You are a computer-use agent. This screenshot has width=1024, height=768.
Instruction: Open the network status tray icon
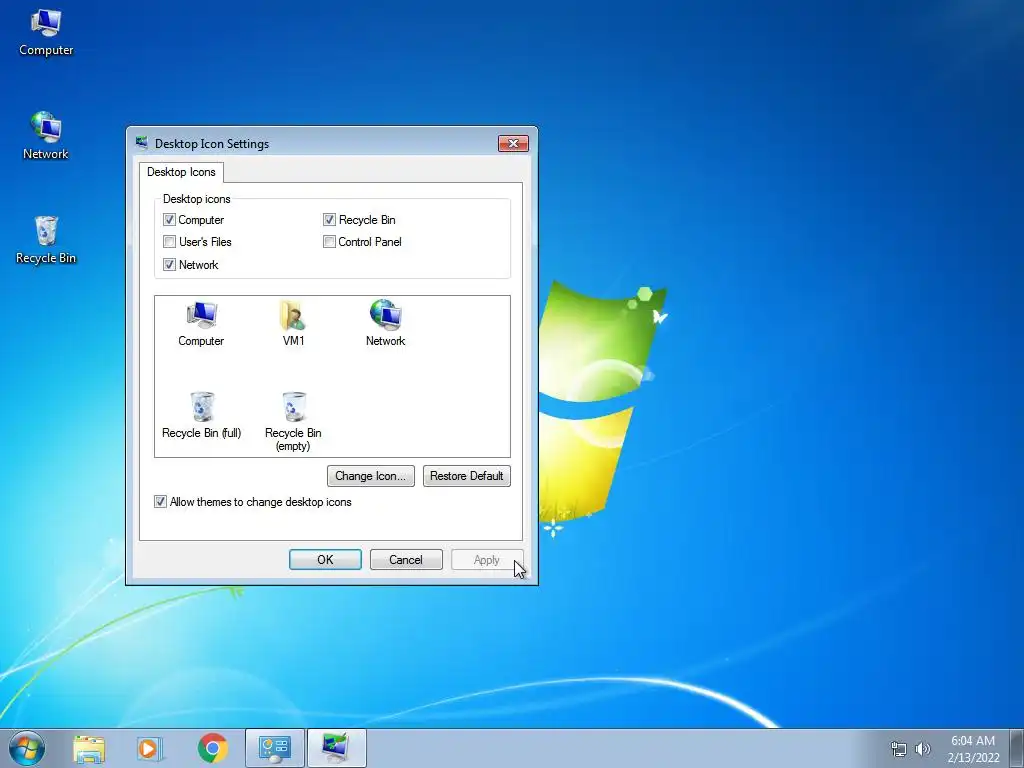pyautogui.click(x=899, y=749)
